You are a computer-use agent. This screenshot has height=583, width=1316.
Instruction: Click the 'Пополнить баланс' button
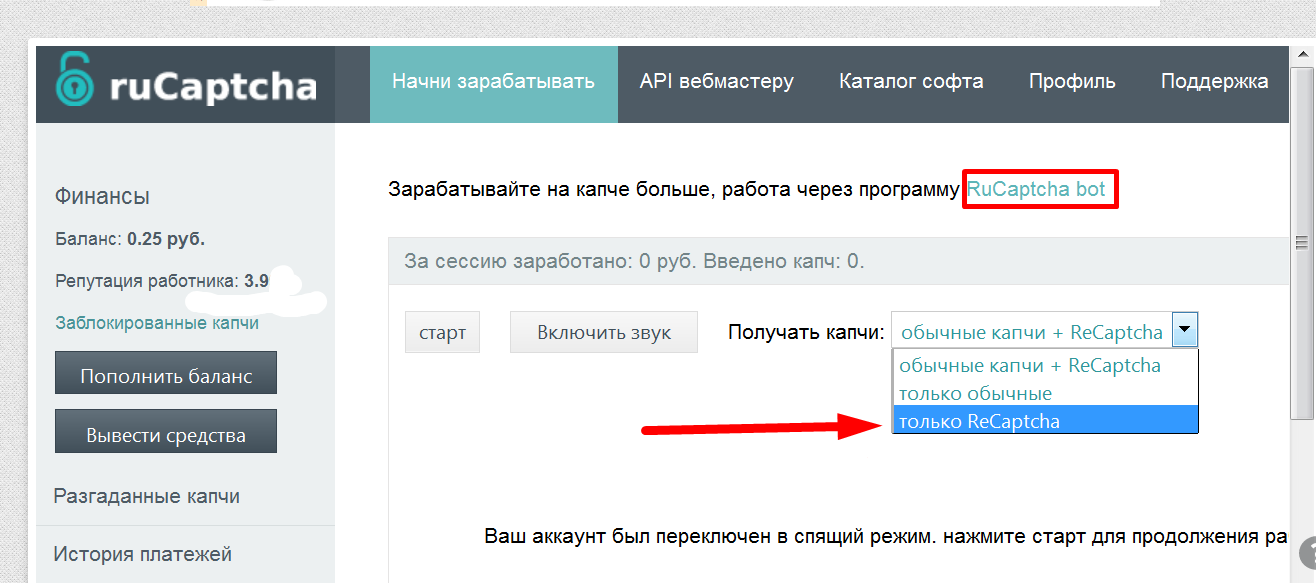point(166,373)
